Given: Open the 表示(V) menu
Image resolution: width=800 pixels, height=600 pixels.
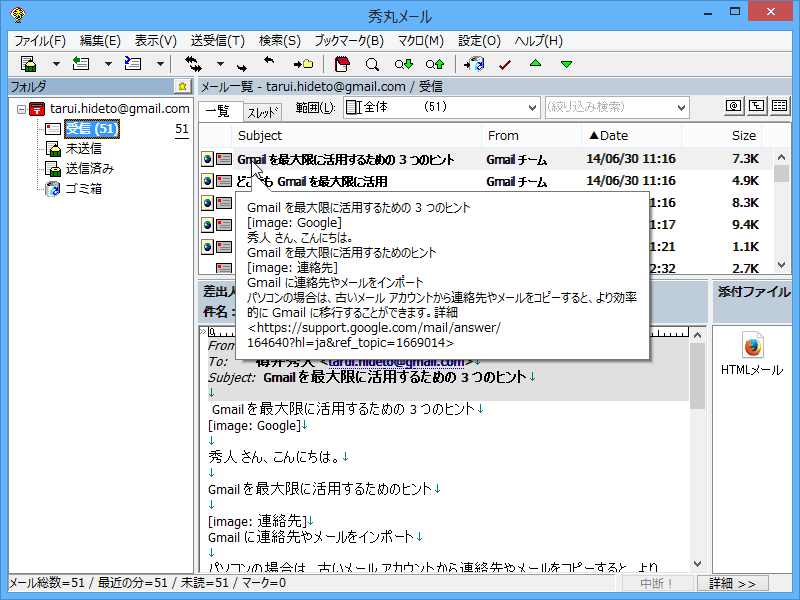Looking at the screenshot, I should point(156,41).
